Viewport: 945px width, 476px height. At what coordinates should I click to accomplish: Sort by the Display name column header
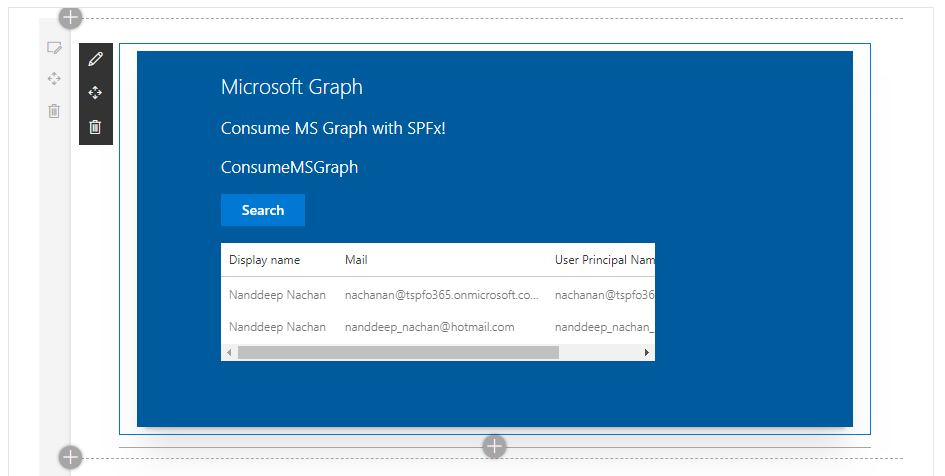click(264, 260)
